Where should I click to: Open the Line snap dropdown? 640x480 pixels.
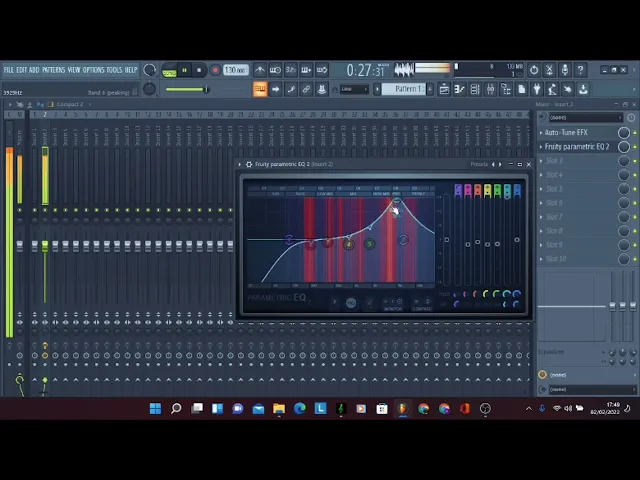[354, 89]
